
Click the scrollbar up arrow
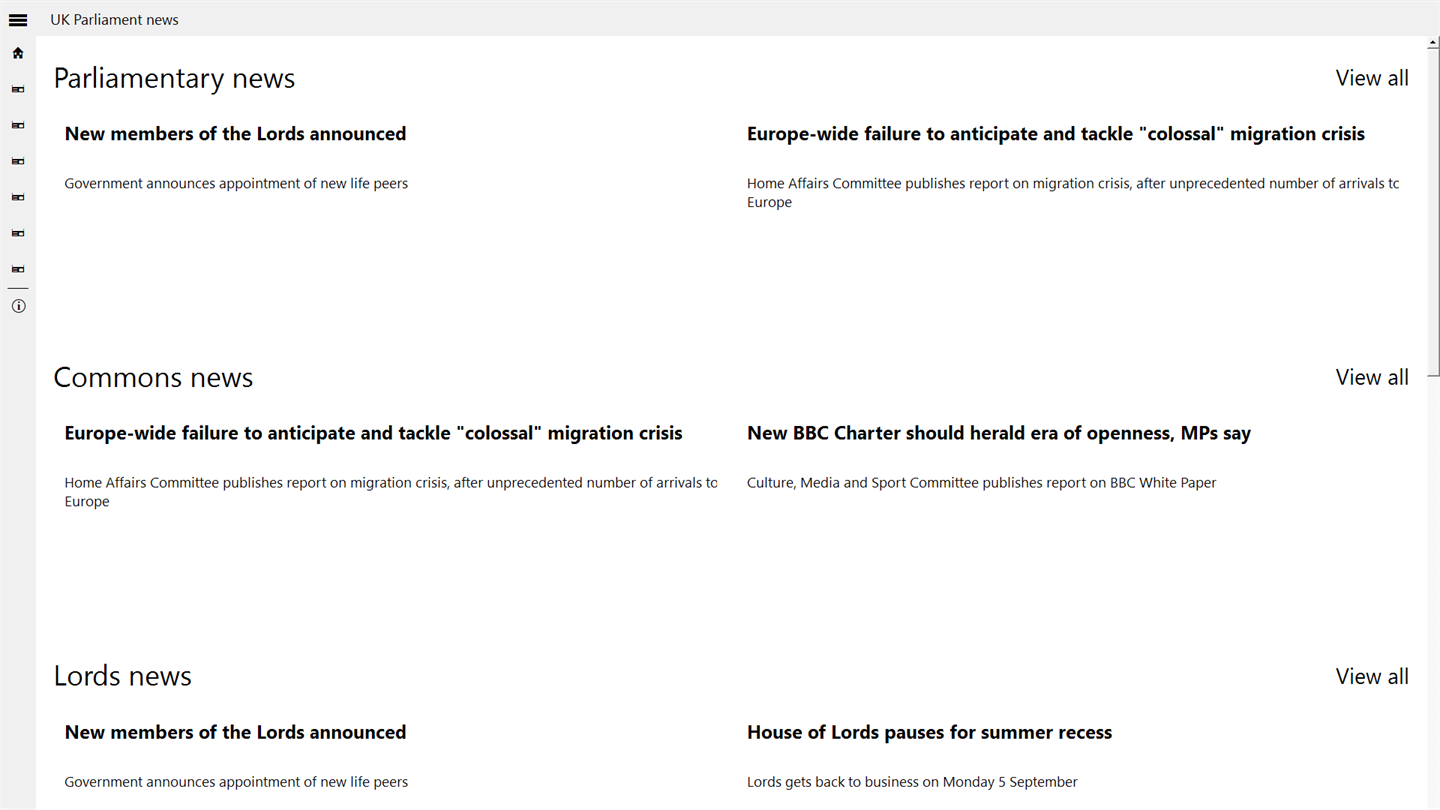(1434, 43)
